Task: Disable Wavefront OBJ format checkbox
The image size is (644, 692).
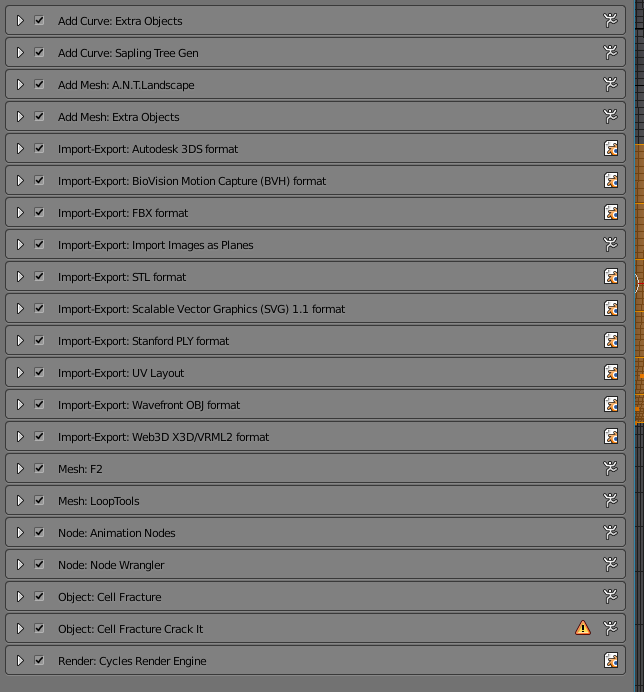Action: pyautogui.click(x=39, y=404)
